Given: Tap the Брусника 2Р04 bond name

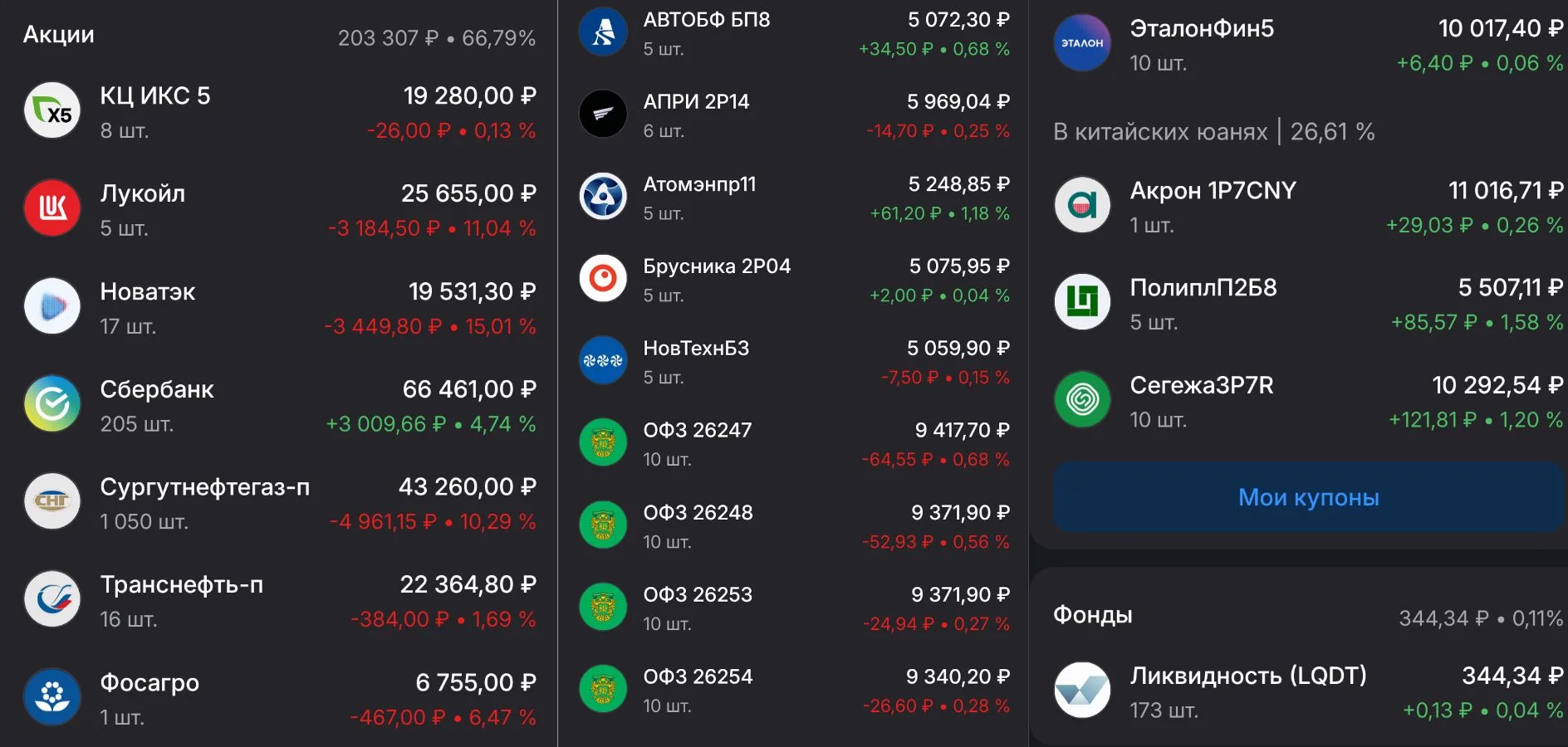Looking at the screenshot, I should 717,266.
